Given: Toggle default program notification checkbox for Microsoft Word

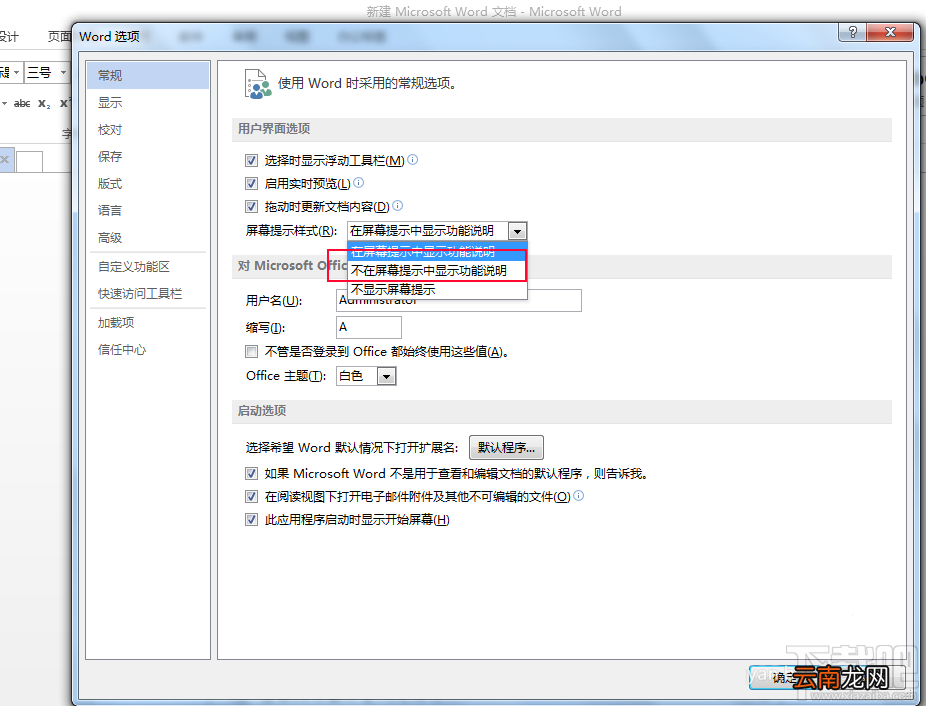Looking at the screenshot, I should (252, 473).
